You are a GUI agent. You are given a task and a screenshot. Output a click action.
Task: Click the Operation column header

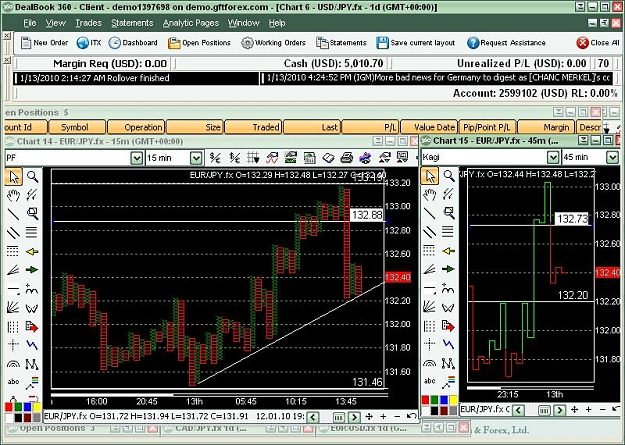pyautogui.click(x=136, y=127)
